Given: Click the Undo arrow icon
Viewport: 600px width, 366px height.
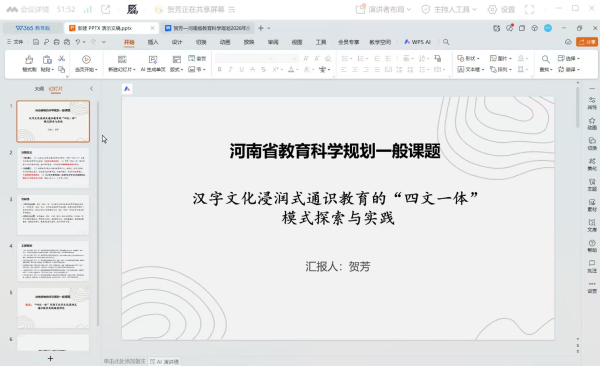Looking at the screenshot, I should coord(78,42).
